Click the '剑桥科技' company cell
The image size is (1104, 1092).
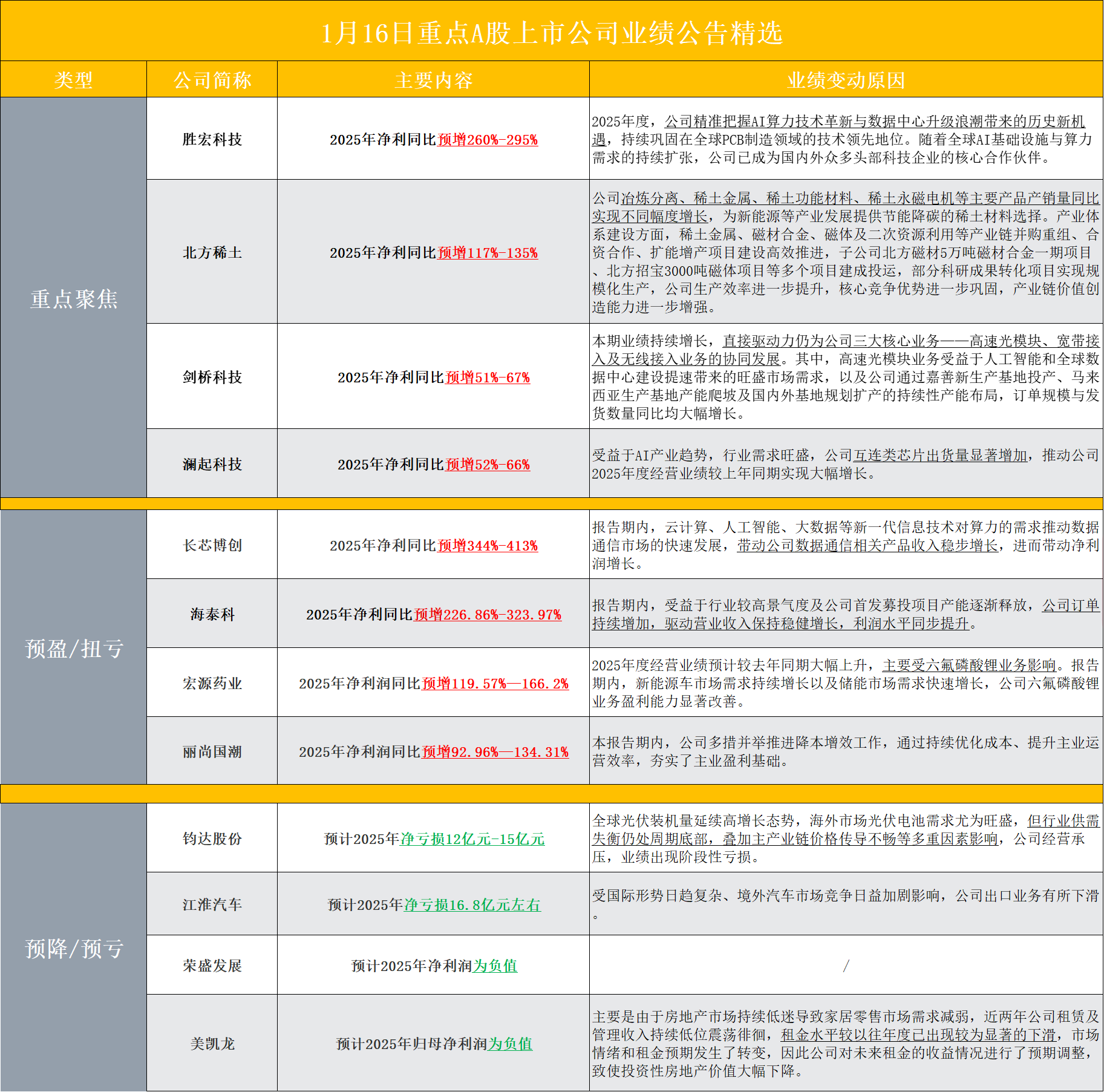[x=212, y=378]
